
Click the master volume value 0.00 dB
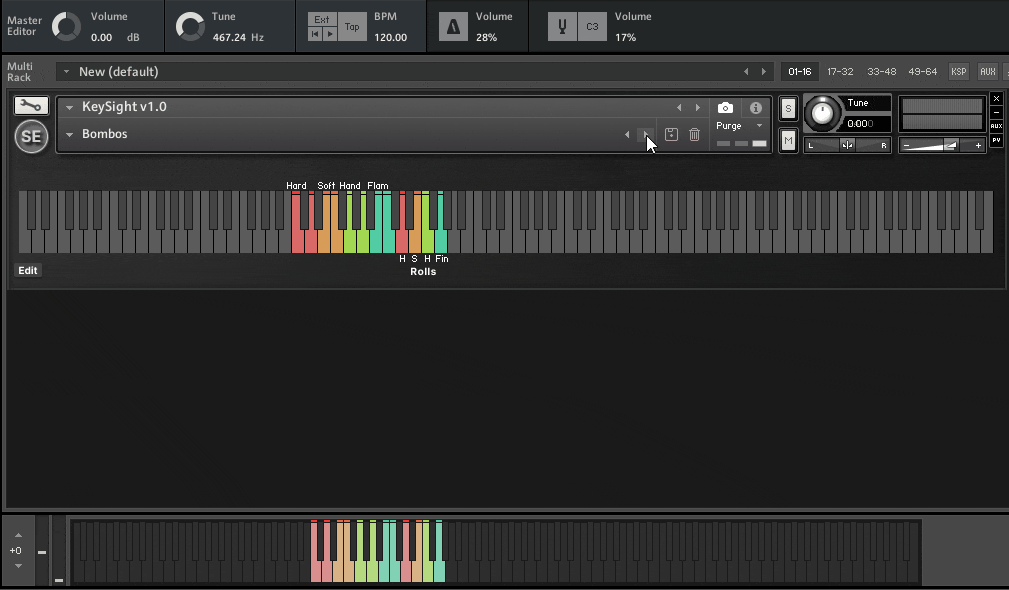point(115,37)
